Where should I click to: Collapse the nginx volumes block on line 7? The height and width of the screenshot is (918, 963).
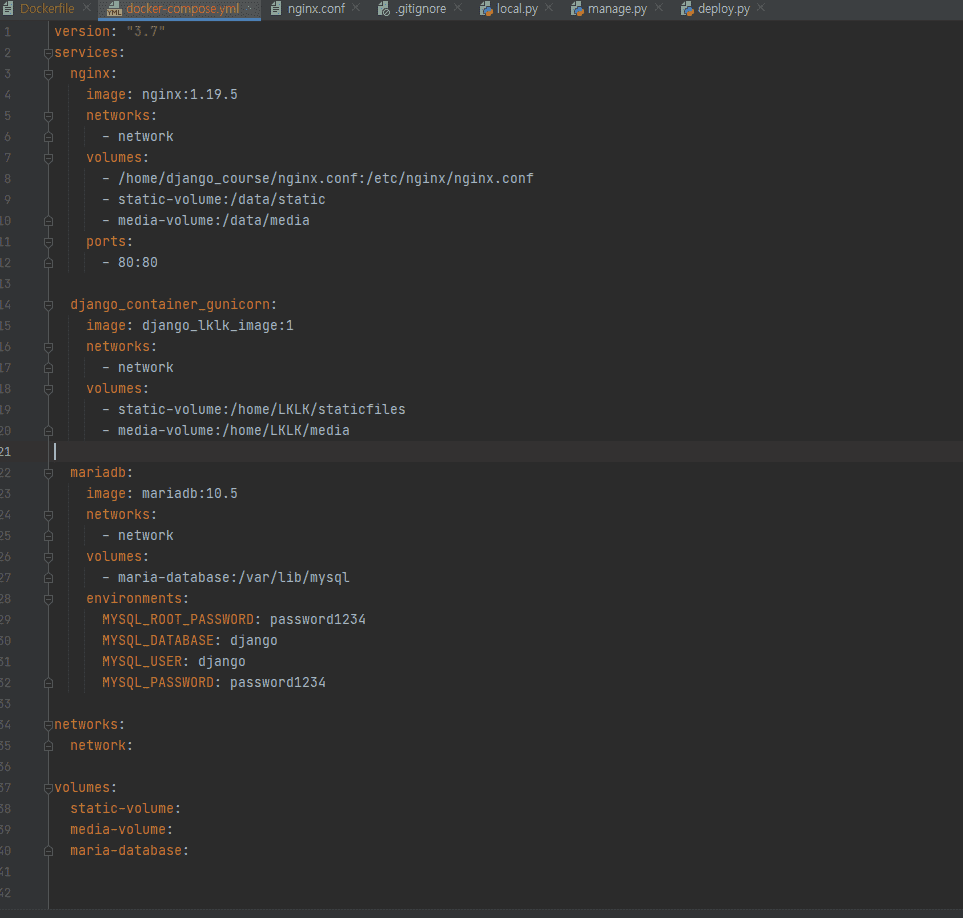coord(49,158)
